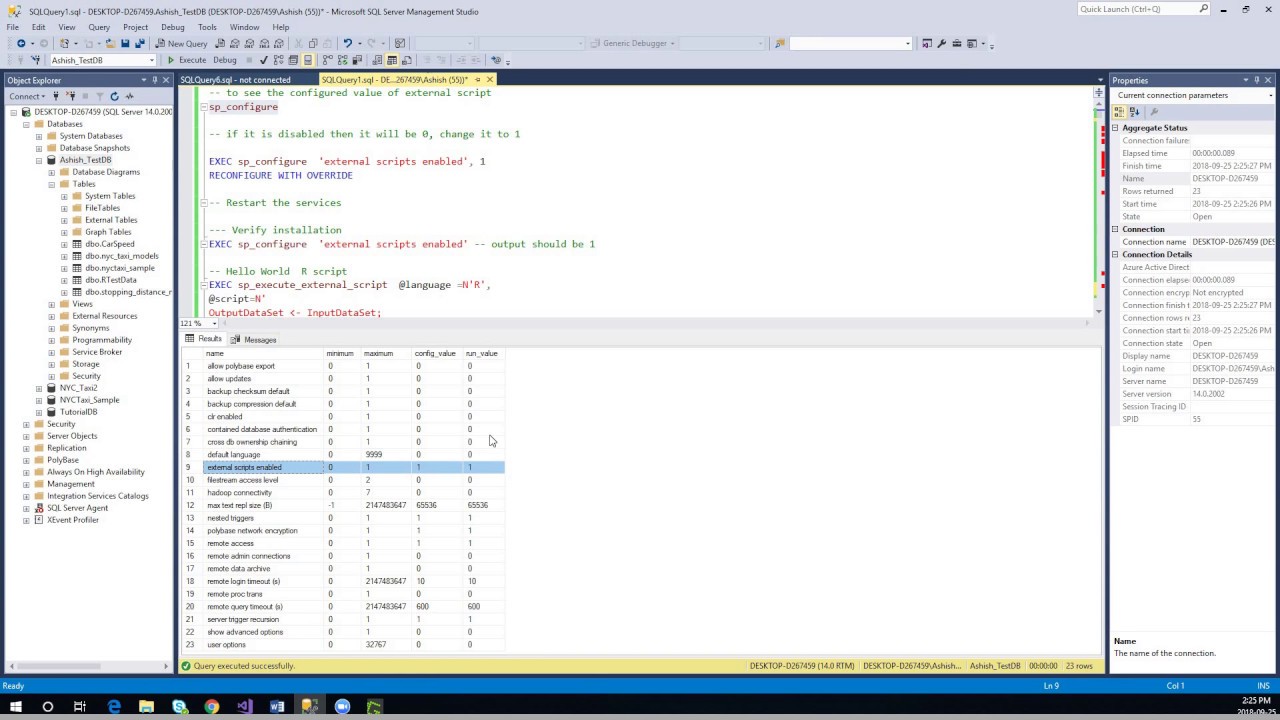Open the Ashish_TestDB database dropdown
The height and width of the screenshot is (720, 1280).
[x=152, y=60]
